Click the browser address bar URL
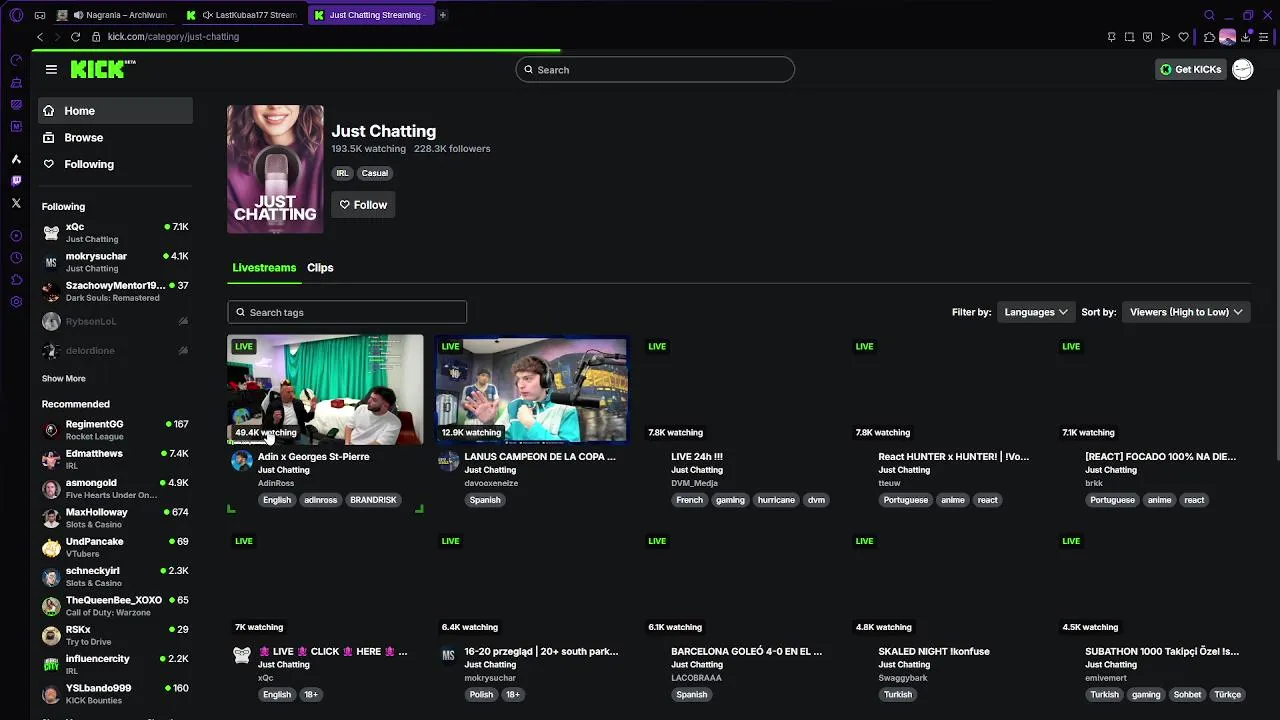The width and height of the screenshot is (1280, 720). [x=173, y=37]
